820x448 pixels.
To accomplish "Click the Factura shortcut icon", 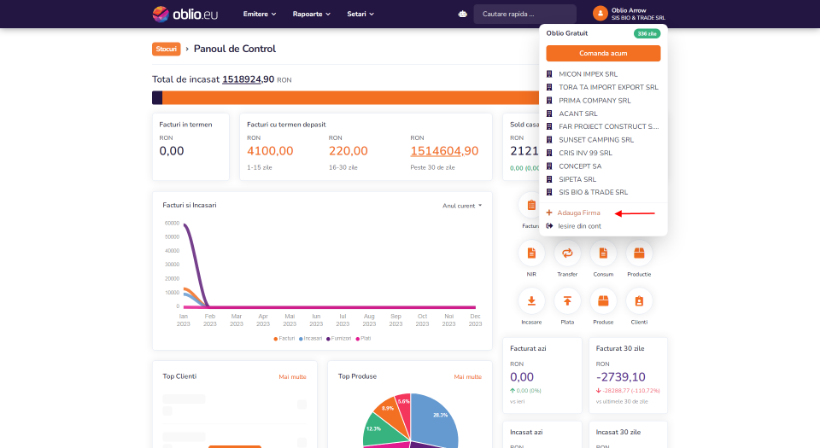I will coord(531,205).
